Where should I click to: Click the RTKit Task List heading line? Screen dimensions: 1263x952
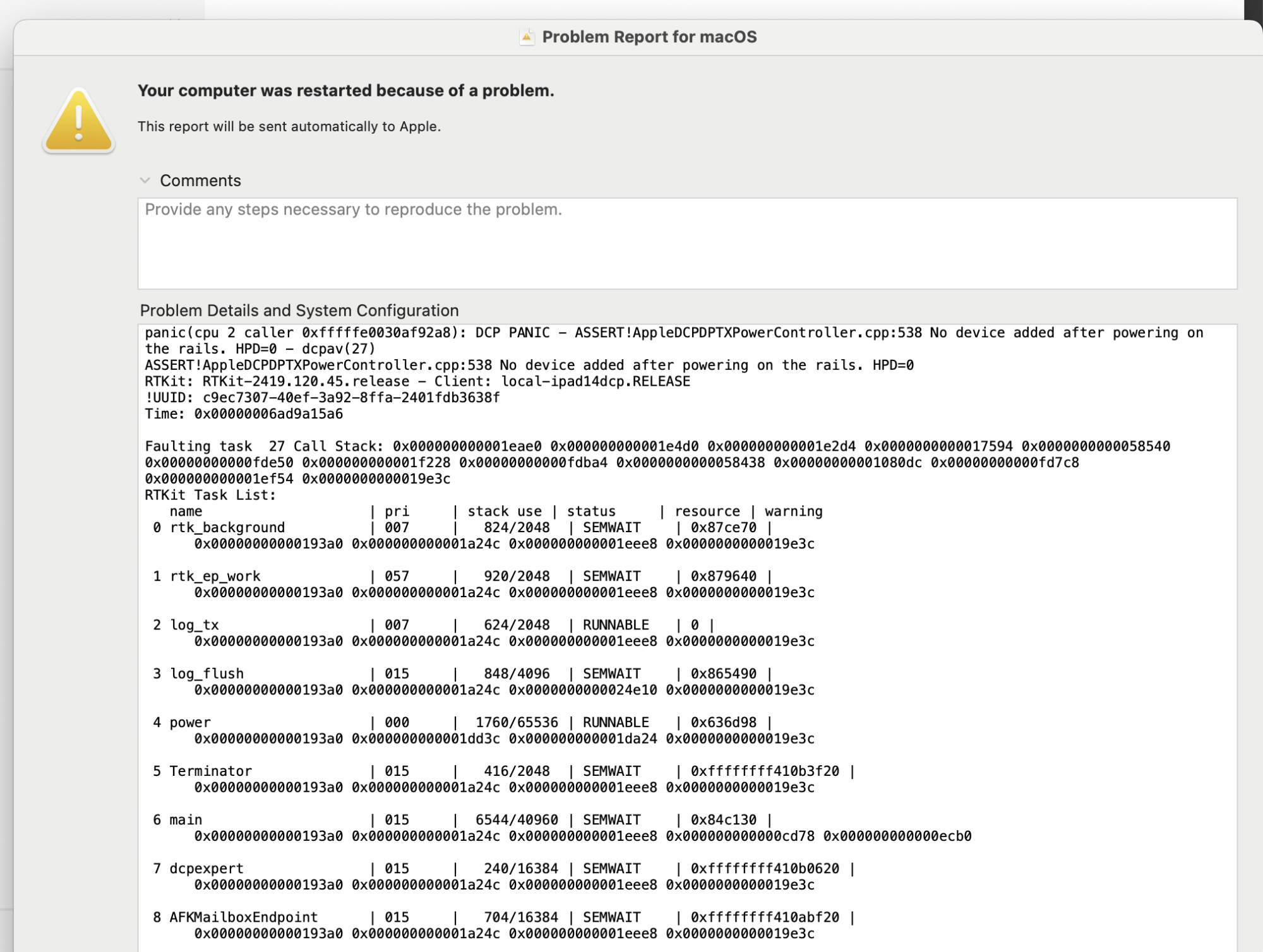click(x=210, y=495)
